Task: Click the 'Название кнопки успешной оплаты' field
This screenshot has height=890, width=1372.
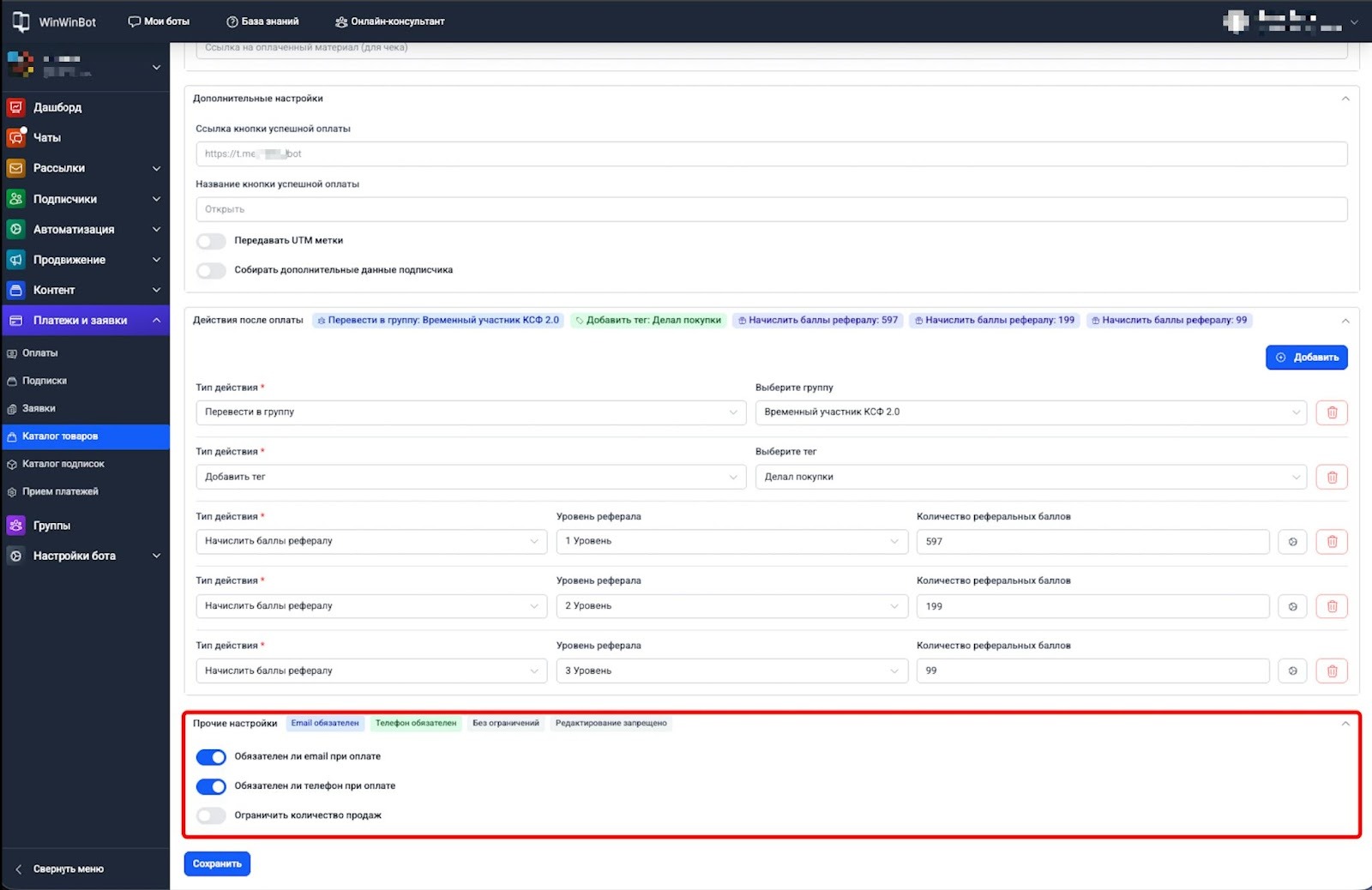Action: click(x=771, y=209)
